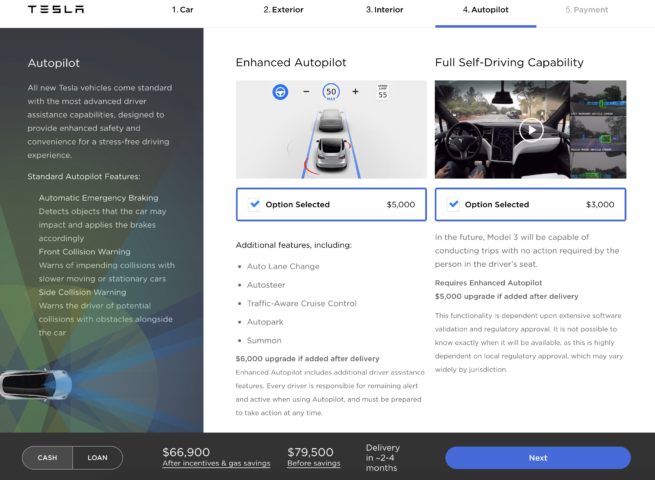Select the CASH payment toggle

pos(48,458)
